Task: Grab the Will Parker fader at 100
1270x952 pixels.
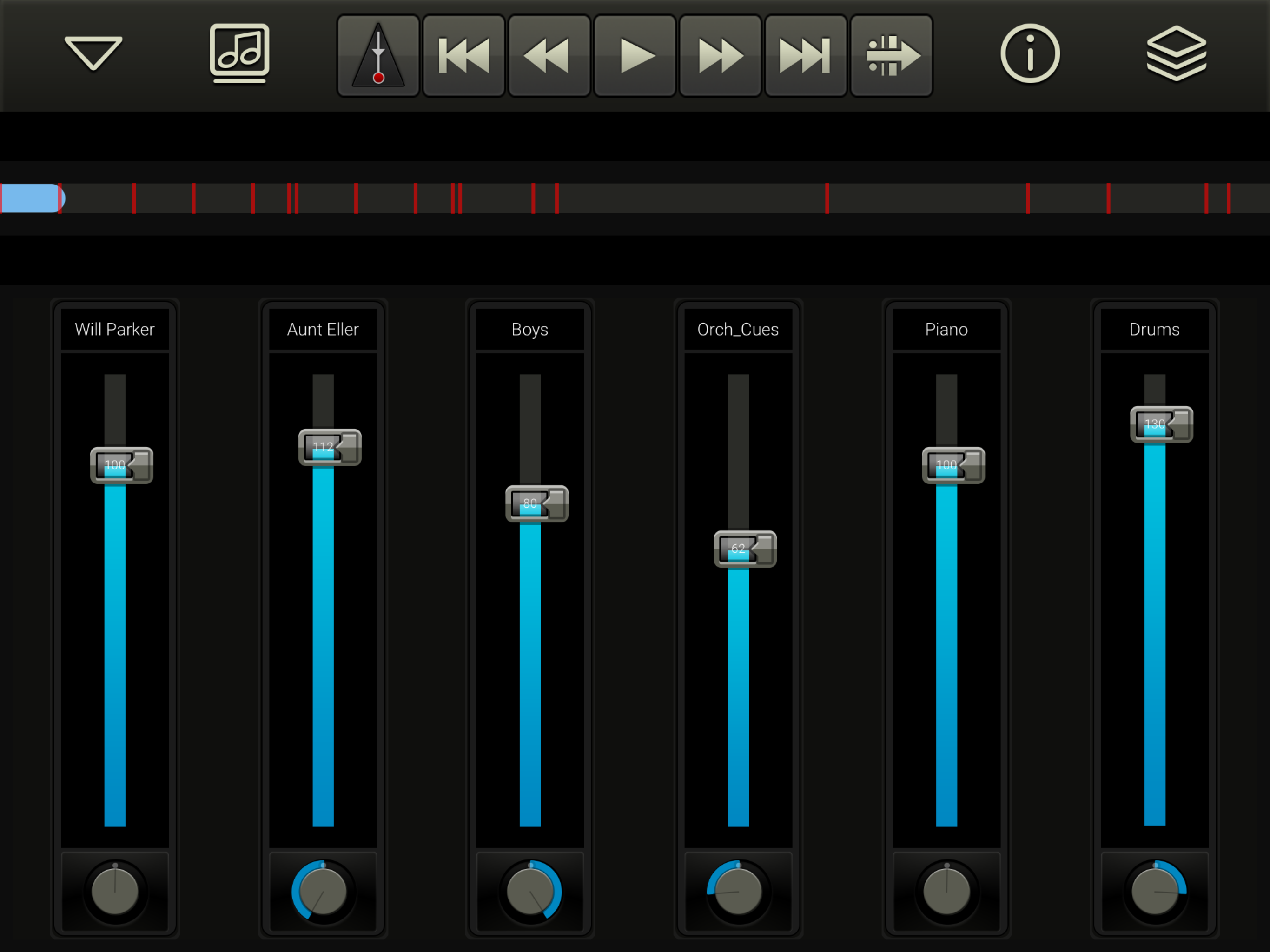Action: coord(122,465)
